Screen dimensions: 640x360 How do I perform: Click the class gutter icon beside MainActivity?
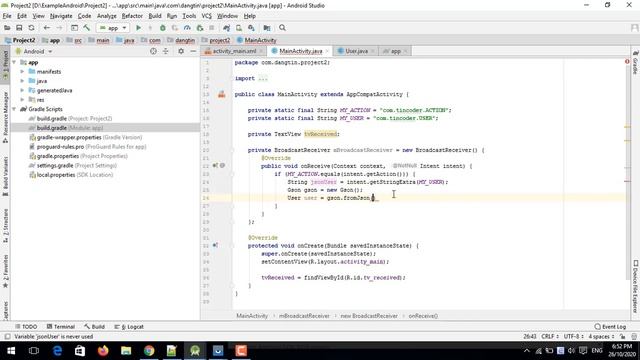222,94
